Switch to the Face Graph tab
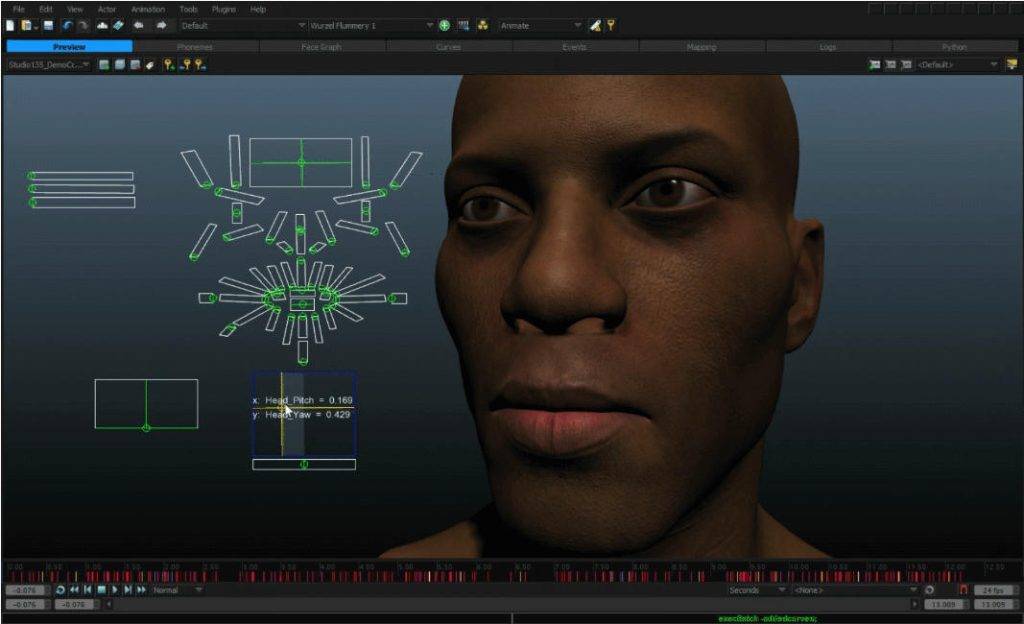Image resolution: width=1024 pixels, height=624 pixels. click(321, 46)
